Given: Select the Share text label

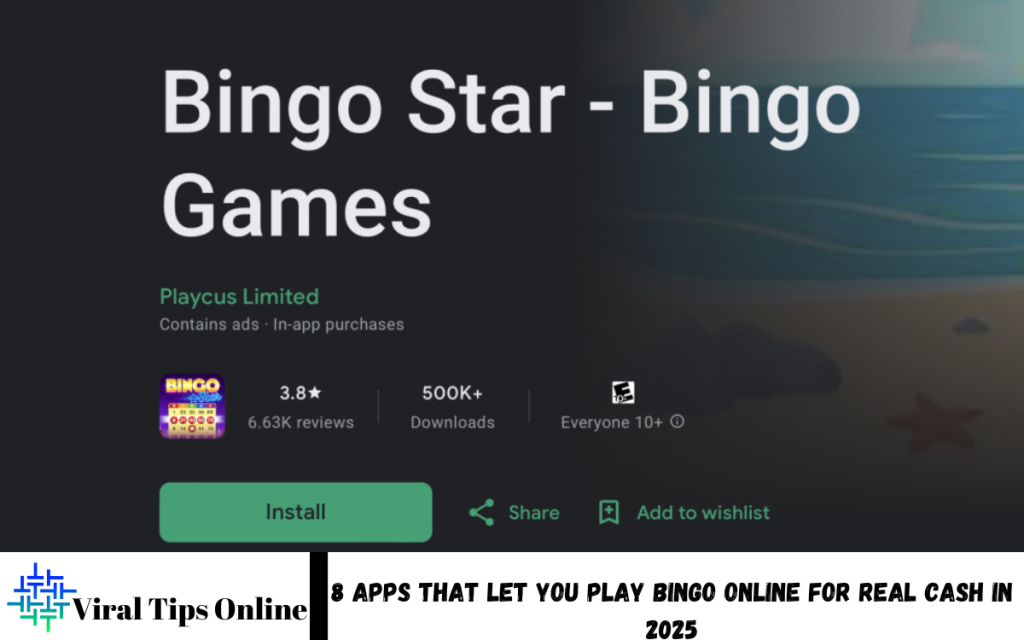Looking at the screenshot, I should (534, 513).
